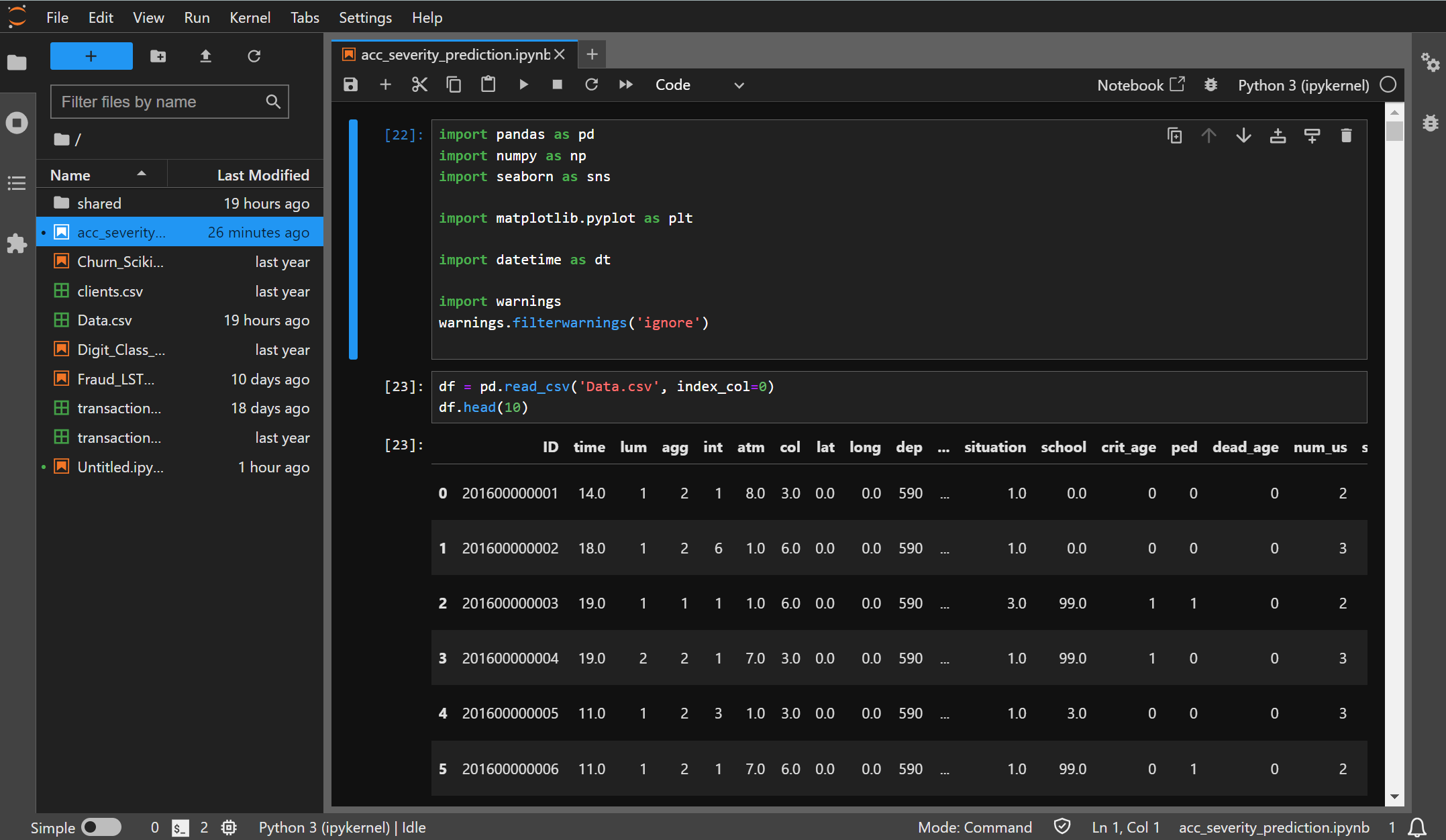Click the new folder icon in file browser
The height and width of the screenshot is (840, 1446).
(x=158, y=56)
